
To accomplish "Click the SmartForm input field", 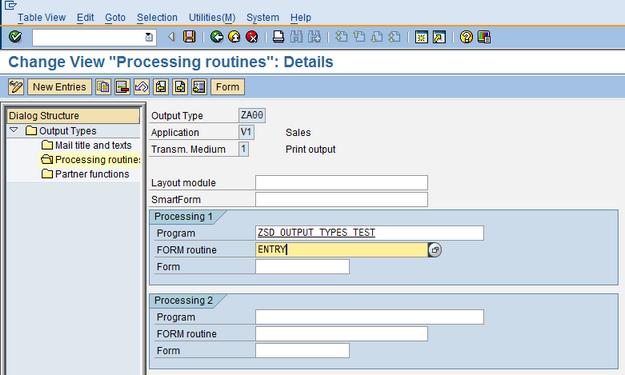I will [x=342, y=199].
